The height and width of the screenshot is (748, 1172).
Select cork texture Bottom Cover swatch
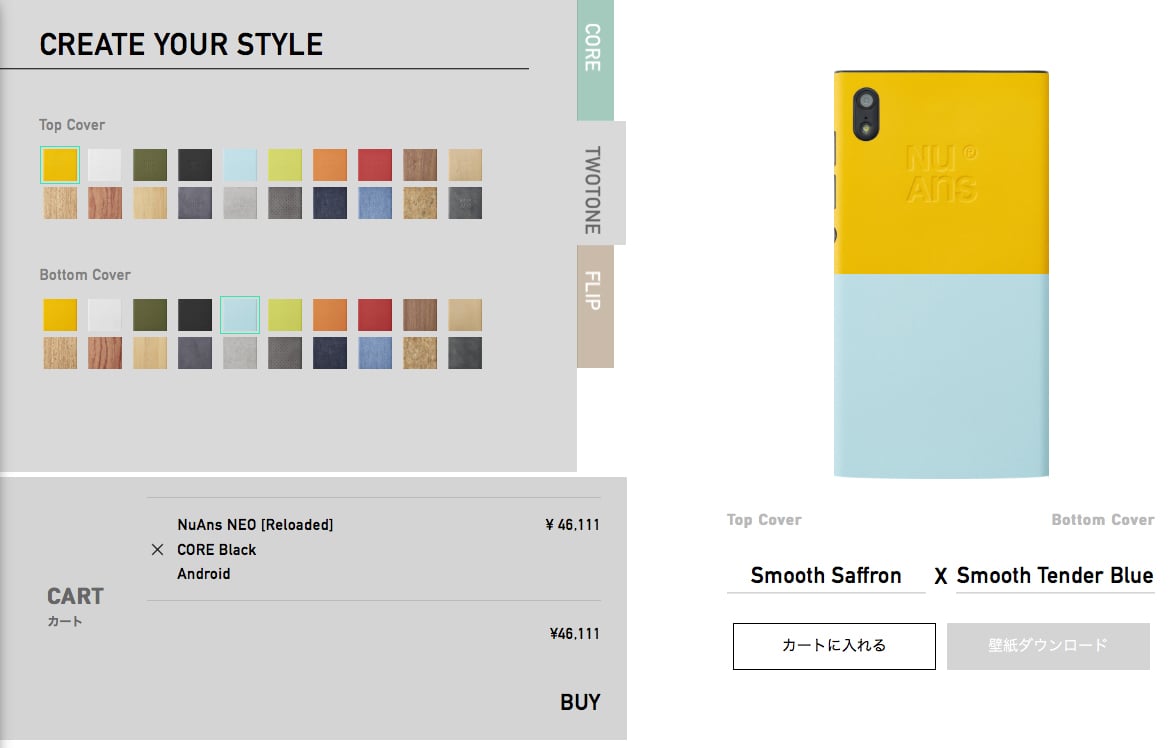[x=420, y=353]
